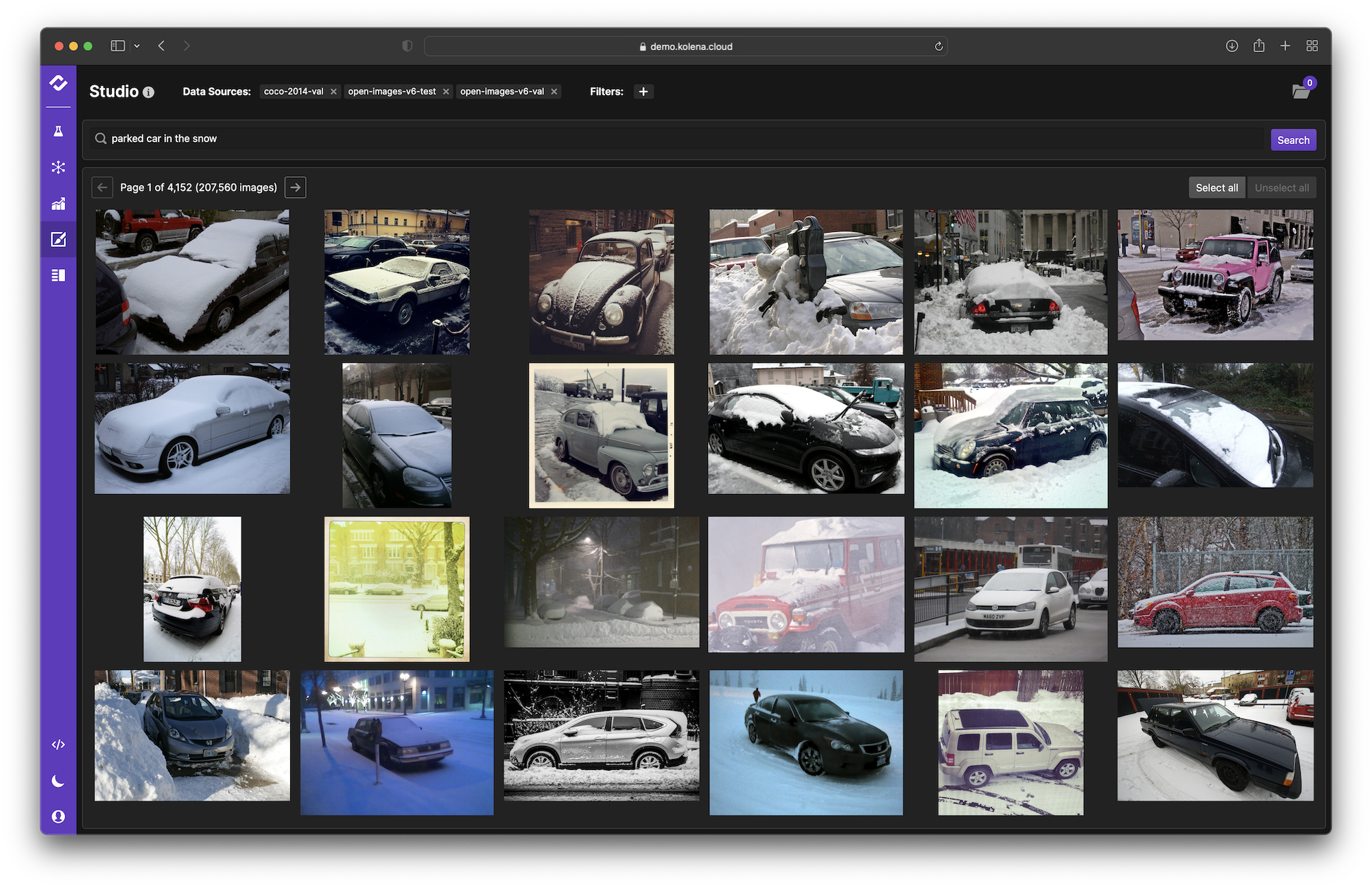Show the Safari tab overview grid
This screenshot has height=888, width=1372.
1312,46
